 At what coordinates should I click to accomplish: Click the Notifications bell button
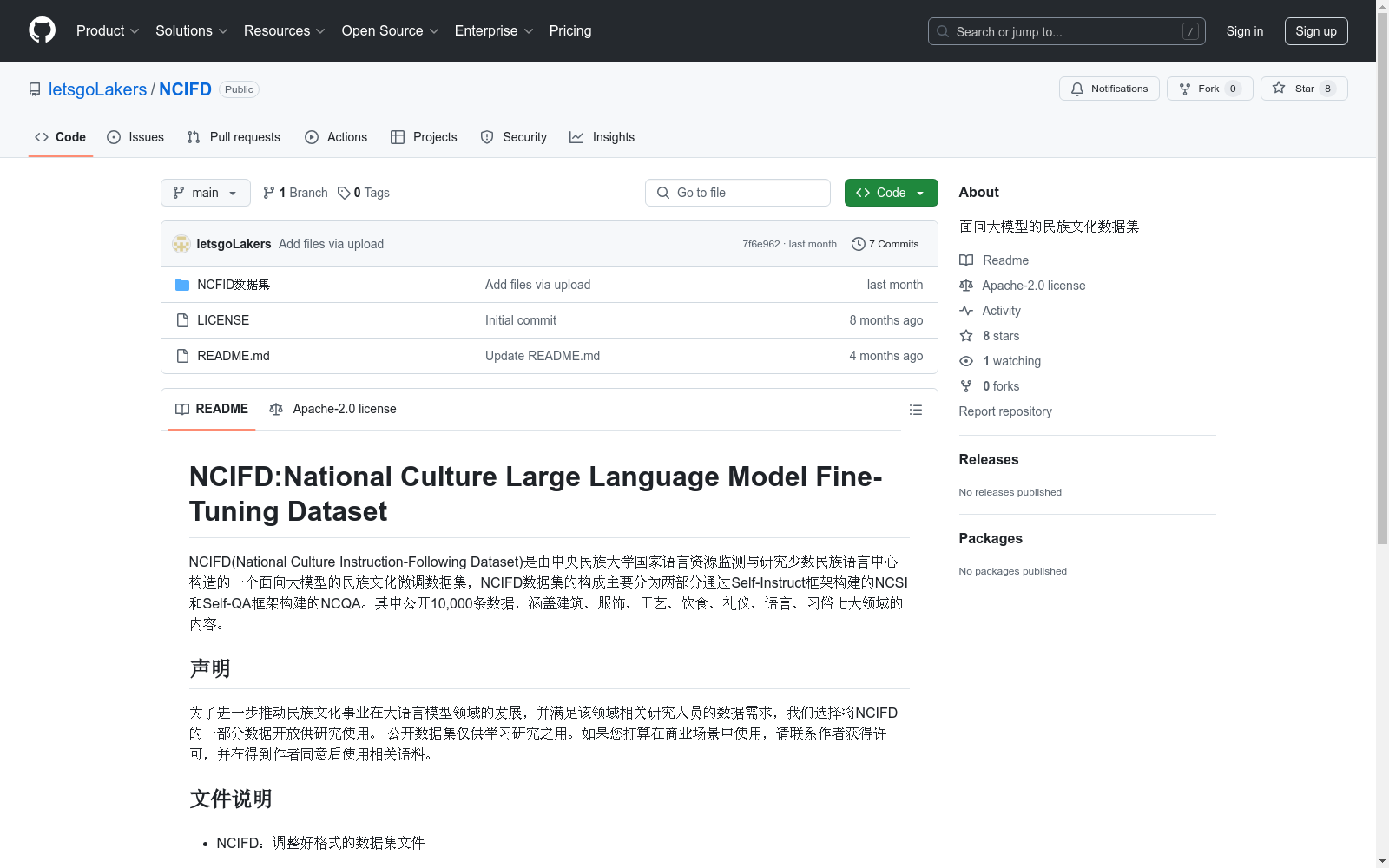[1109, 89]
